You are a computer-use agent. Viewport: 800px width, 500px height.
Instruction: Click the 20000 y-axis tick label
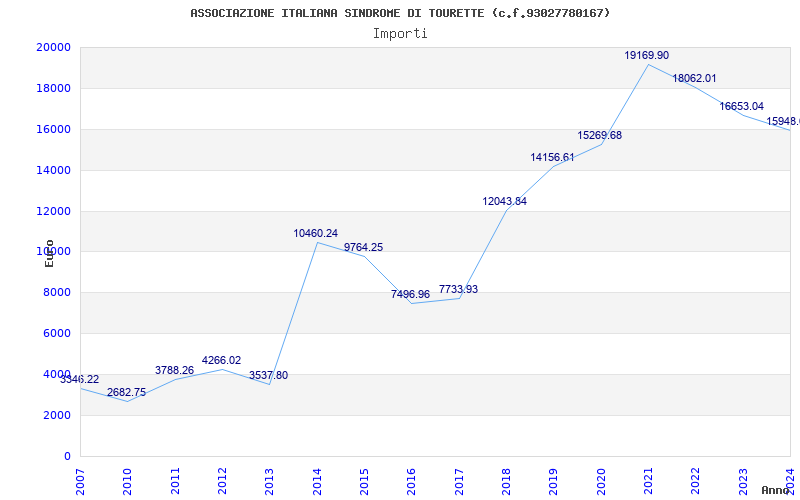(53, 47)
